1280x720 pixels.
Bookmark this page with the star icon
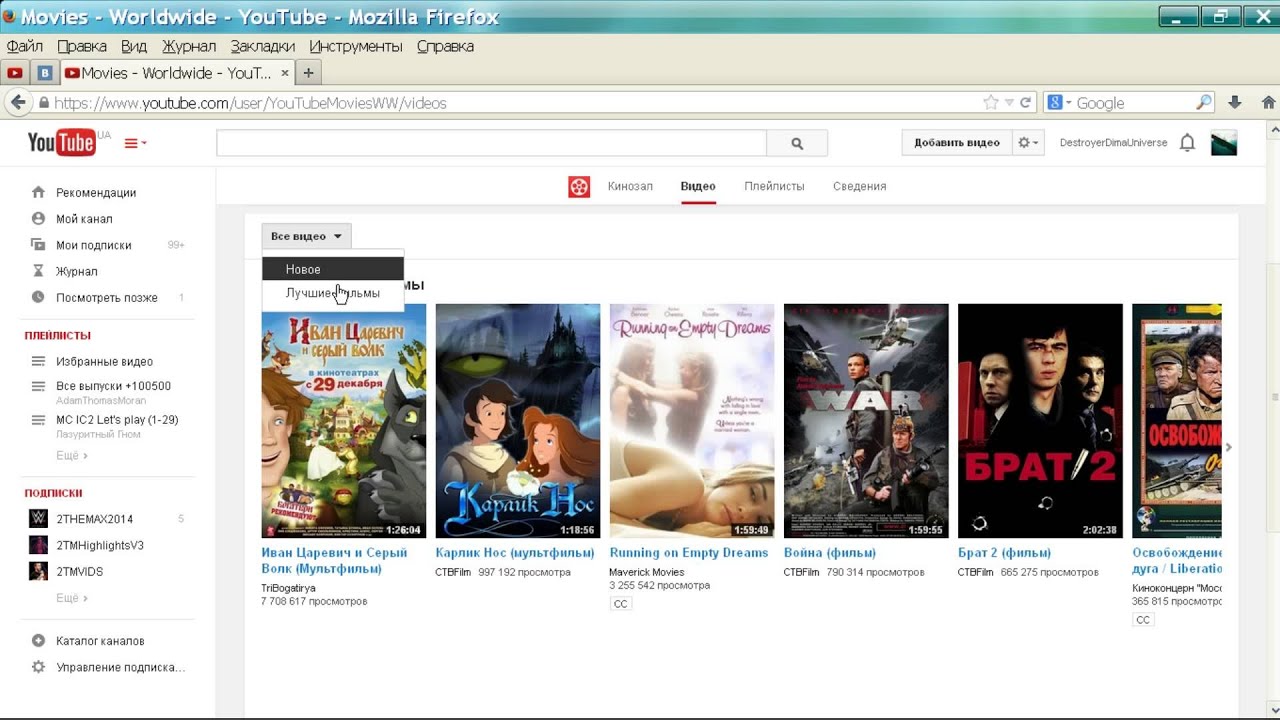(x=991, y=102)
